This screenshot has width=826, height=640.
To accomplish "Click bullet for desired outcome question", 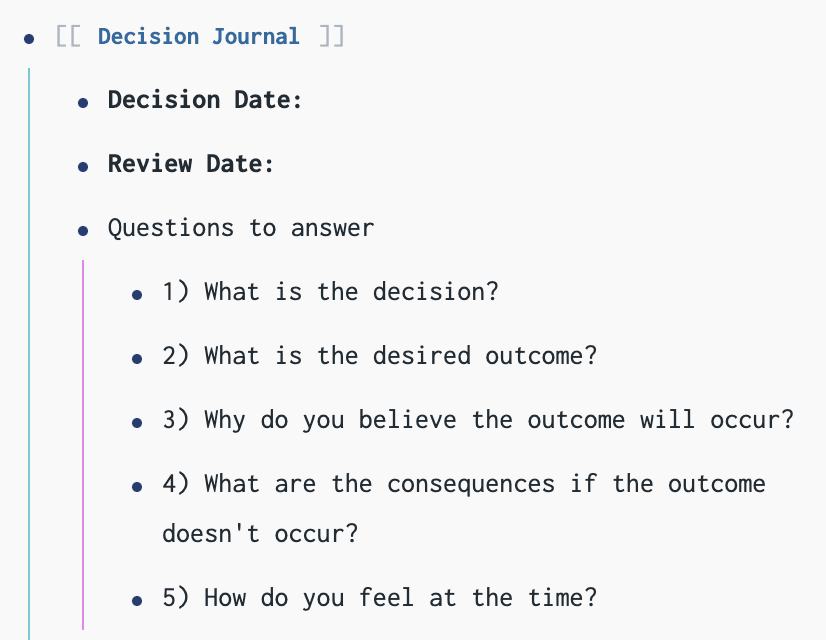I will pos(137,359).
